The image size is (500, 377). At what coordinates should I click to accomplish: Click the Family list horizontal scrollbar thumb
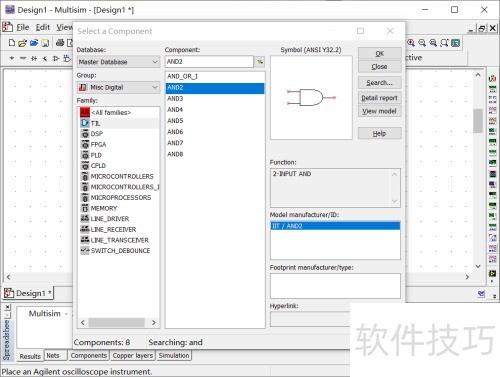(116, 322)
